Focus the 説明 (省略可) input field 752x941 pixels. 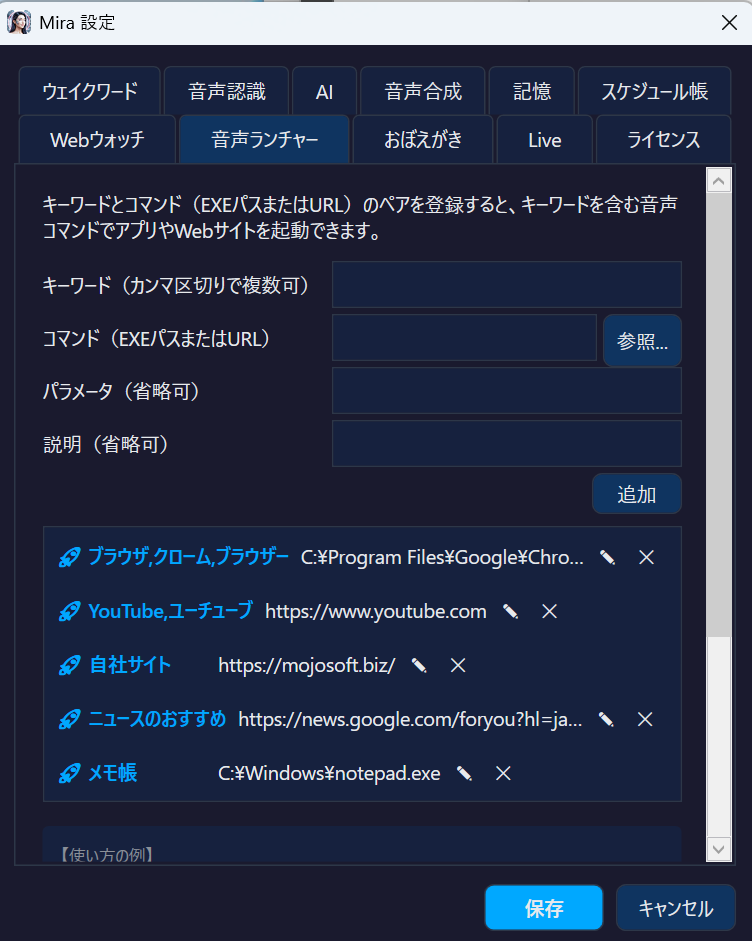(x=507, y=443)
